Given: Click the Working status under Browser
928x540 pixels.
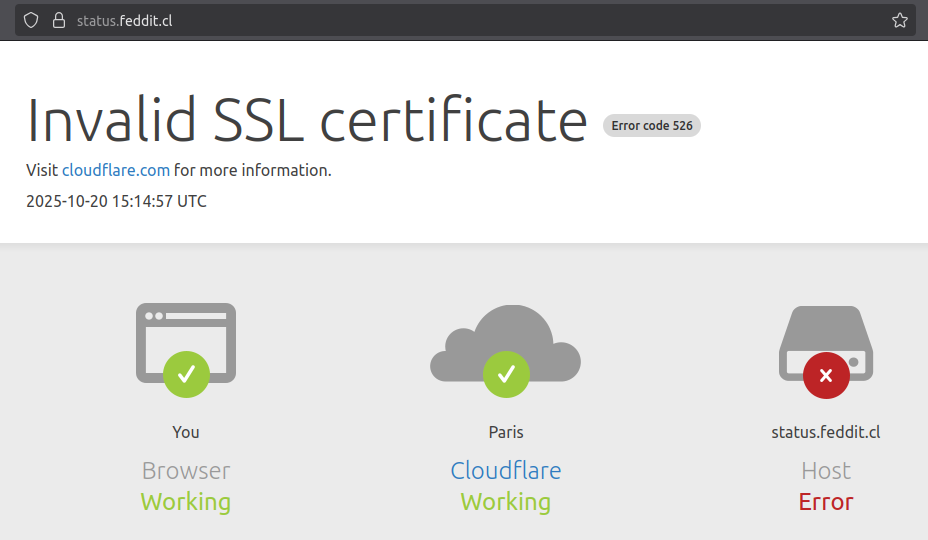Looking at the screenshot, I should 186,502.
